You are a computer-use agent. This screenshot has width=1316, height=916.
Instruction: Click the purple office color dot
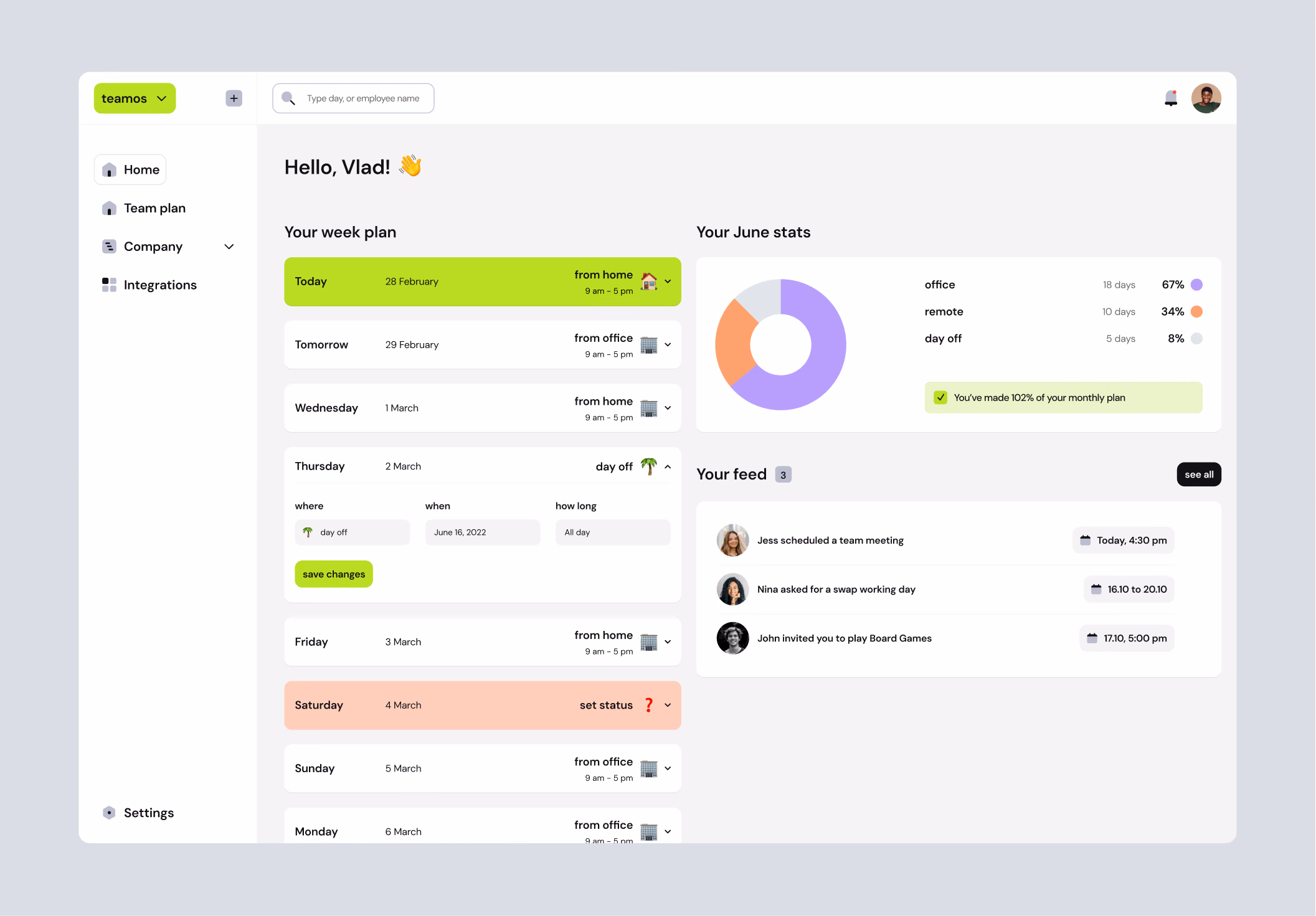pos(1196,285)
